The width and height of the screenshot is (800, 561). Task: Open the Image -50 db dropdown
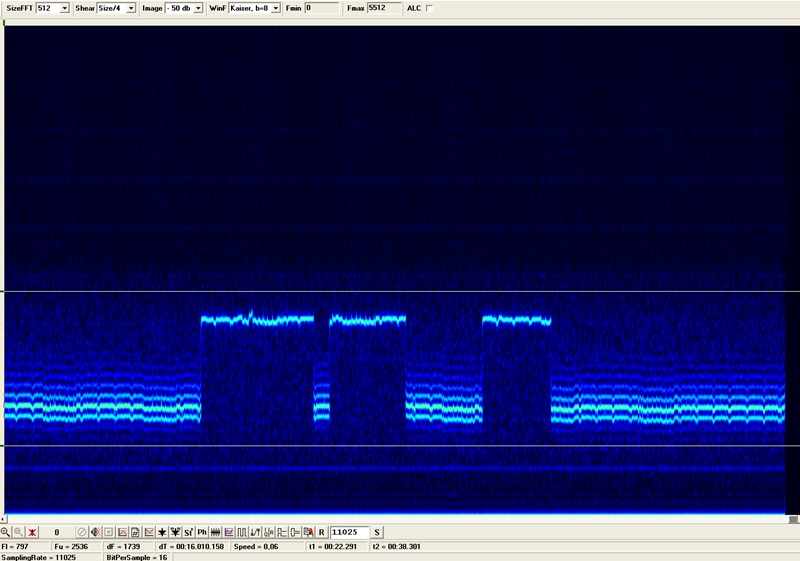[x=197, y=8]
